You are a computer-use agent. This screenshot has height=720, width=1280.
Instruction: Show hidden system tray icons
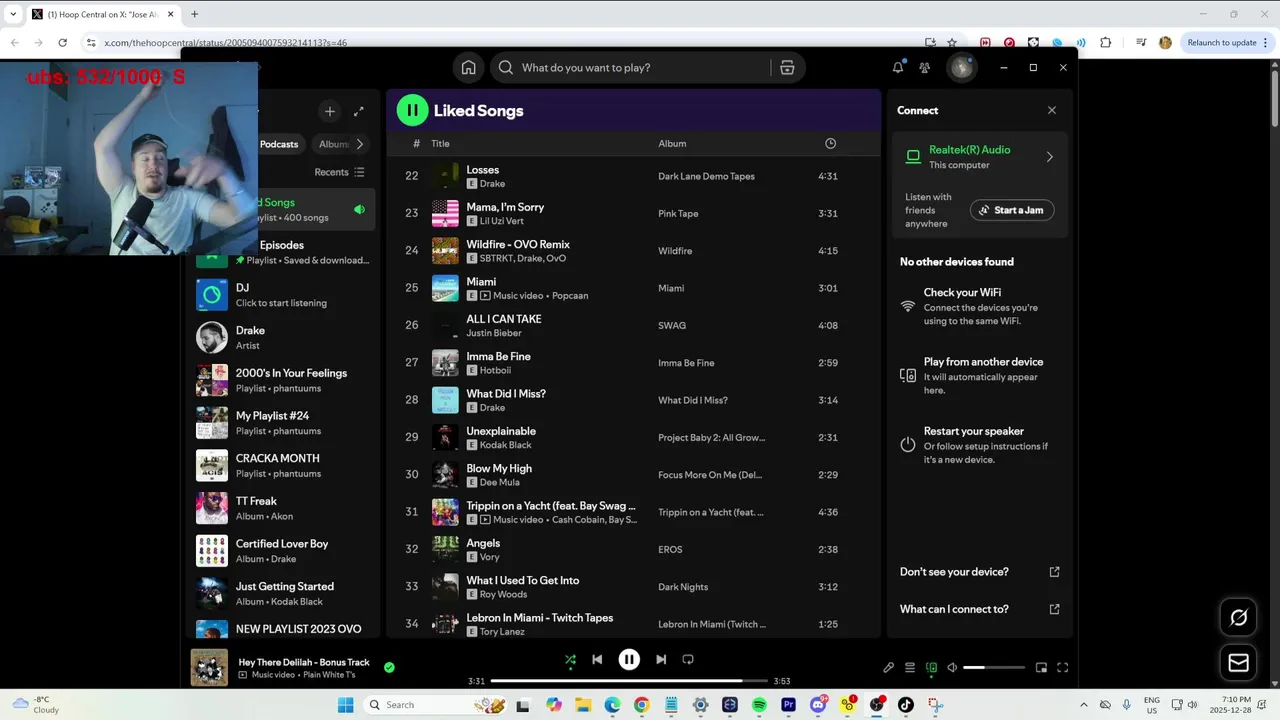pos(1084,705)
